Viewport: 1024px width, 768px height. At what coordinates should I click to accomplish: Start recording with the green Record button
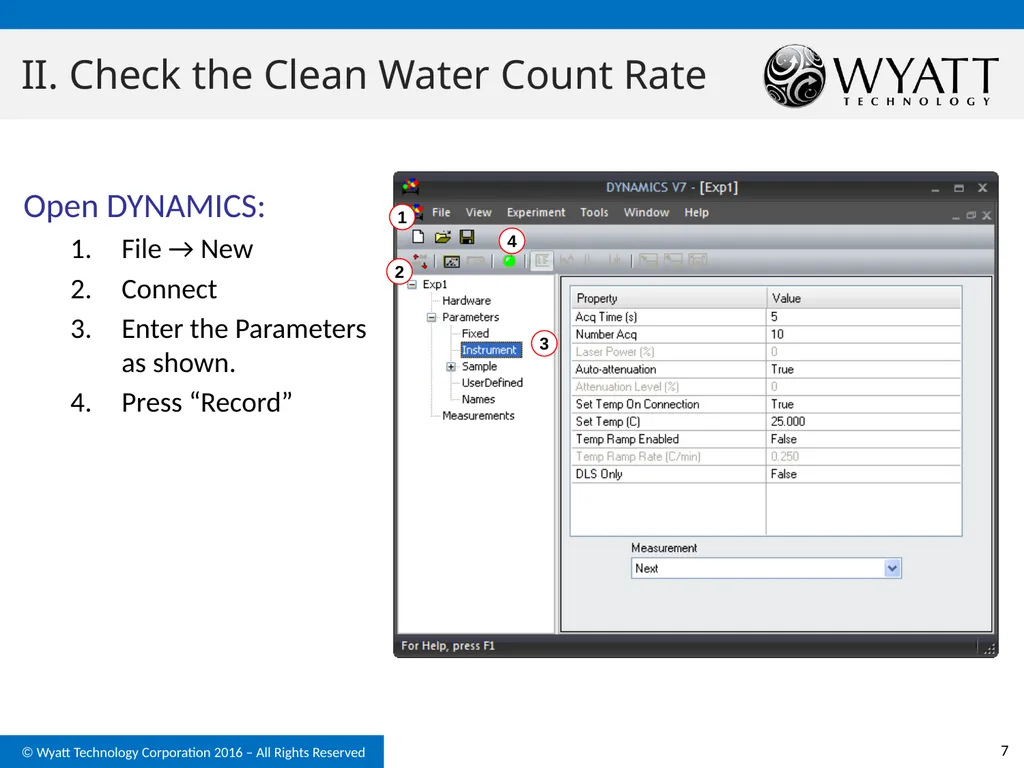click(509, 261)
